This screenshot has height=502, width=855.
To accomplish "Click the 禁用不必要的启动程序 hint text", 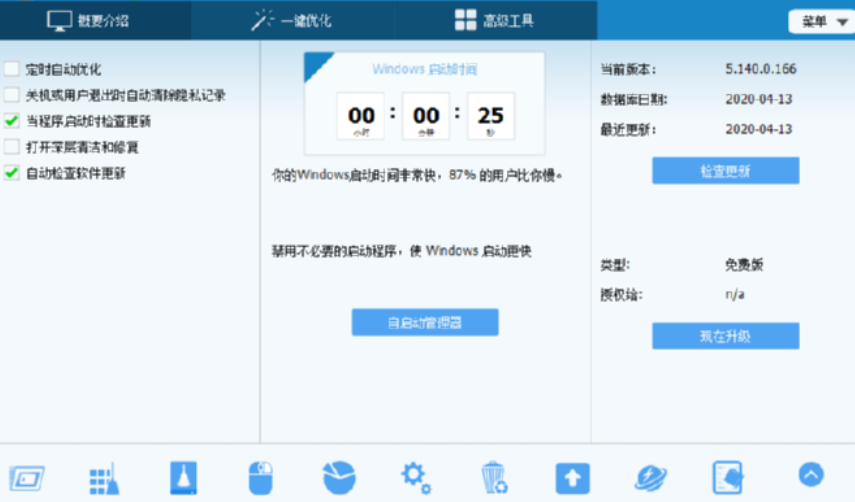I will pos(401,251).
